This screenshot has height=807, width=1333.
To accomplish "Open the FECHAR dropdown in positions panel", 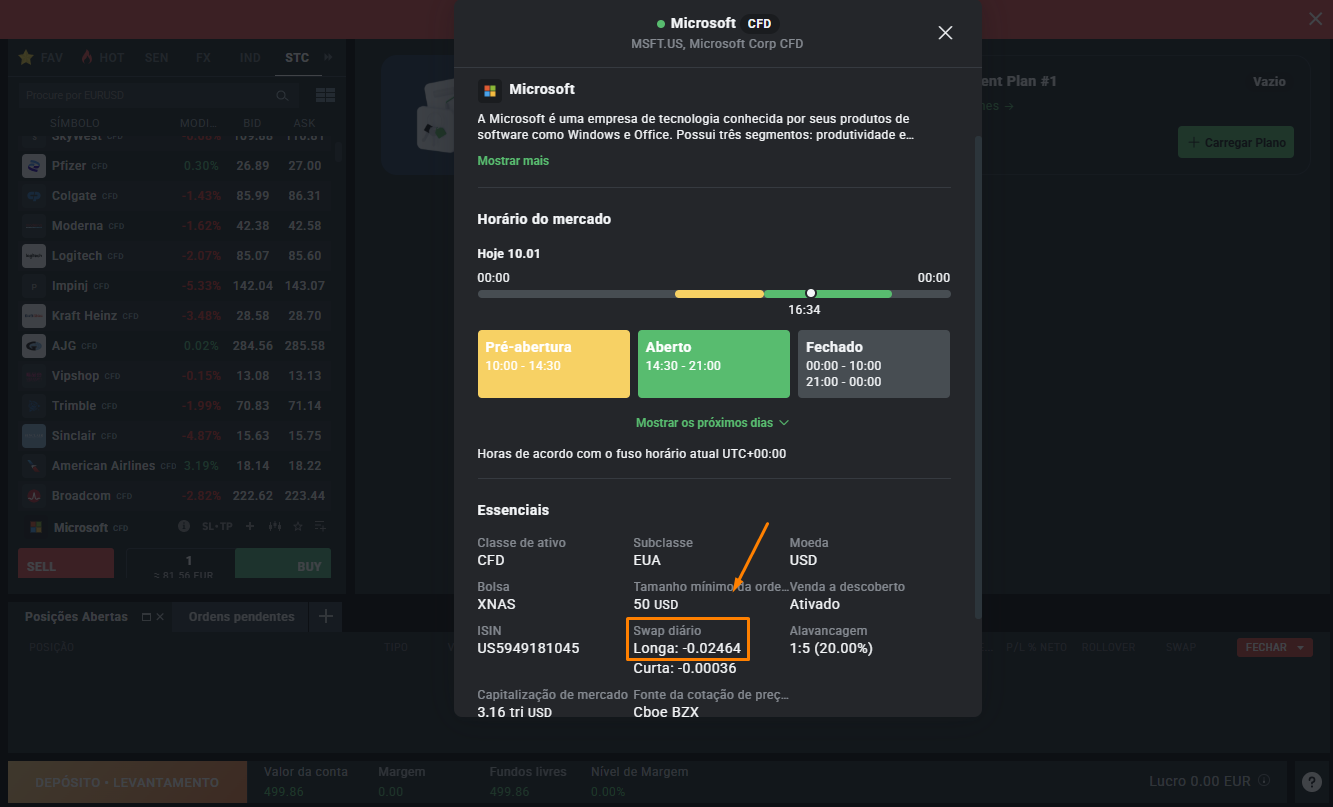I will [x=1274, y=648].
